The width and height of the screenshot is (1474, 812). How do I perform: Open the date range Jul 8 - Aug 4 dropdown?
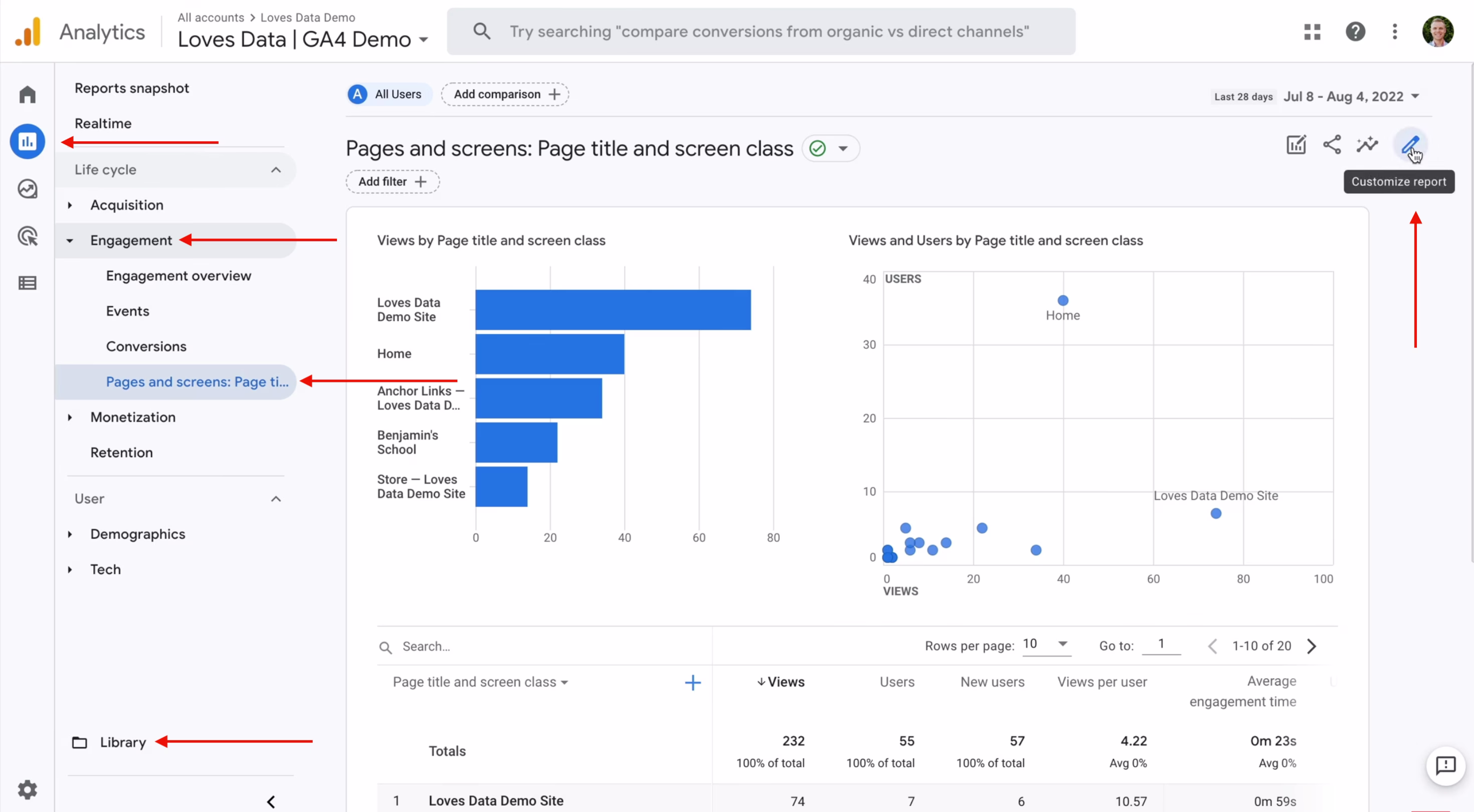1351,96
